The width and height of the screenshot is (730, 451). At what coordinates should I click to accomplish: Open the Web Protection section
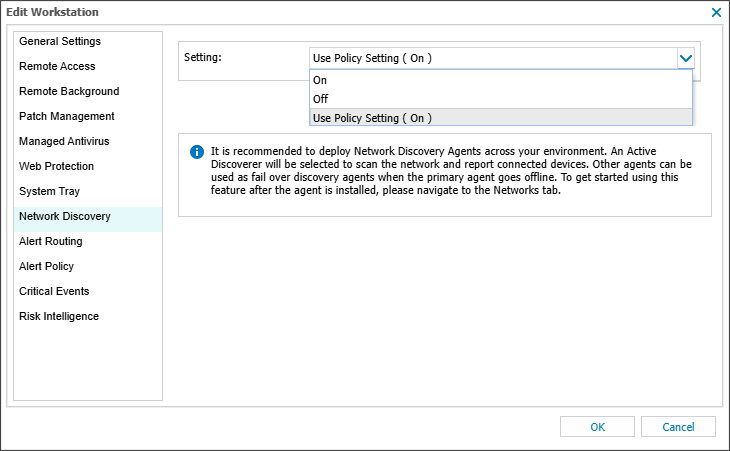click(x=56, y=166)
